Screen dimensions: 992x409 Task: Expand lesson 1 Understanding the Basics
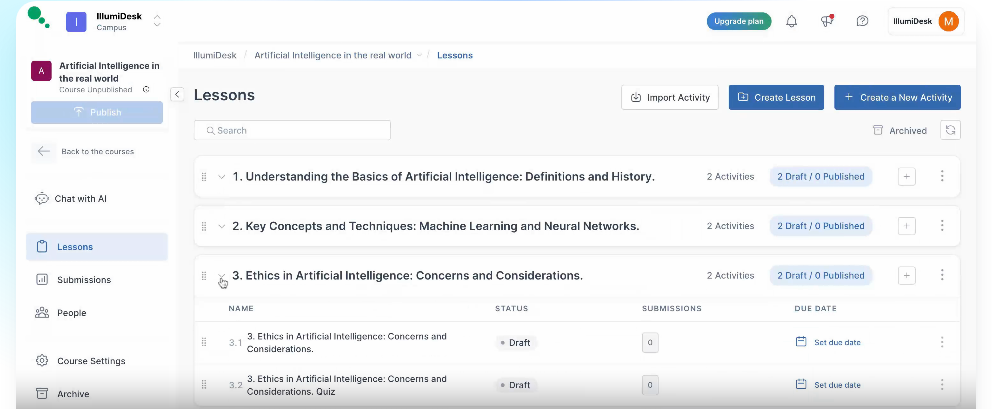[222, 177]
